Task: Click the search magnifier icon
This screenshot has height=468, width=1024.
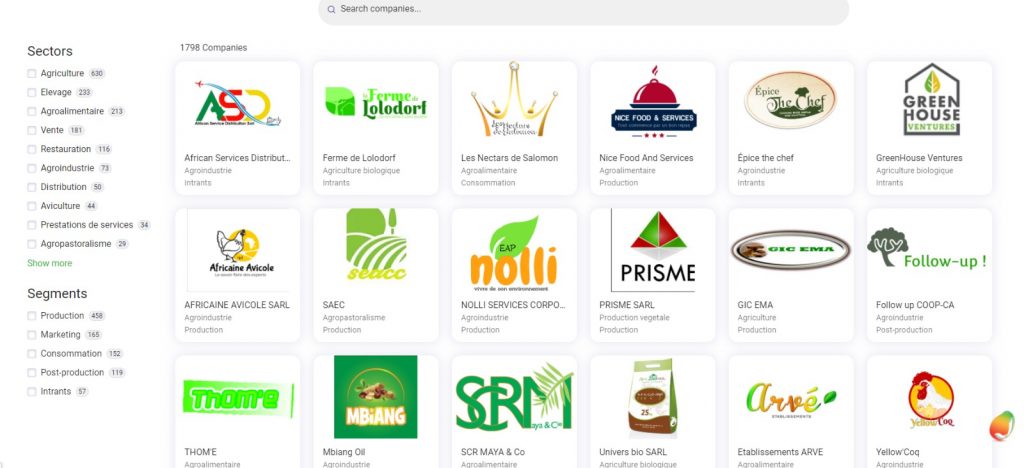Action: point(331,9)
